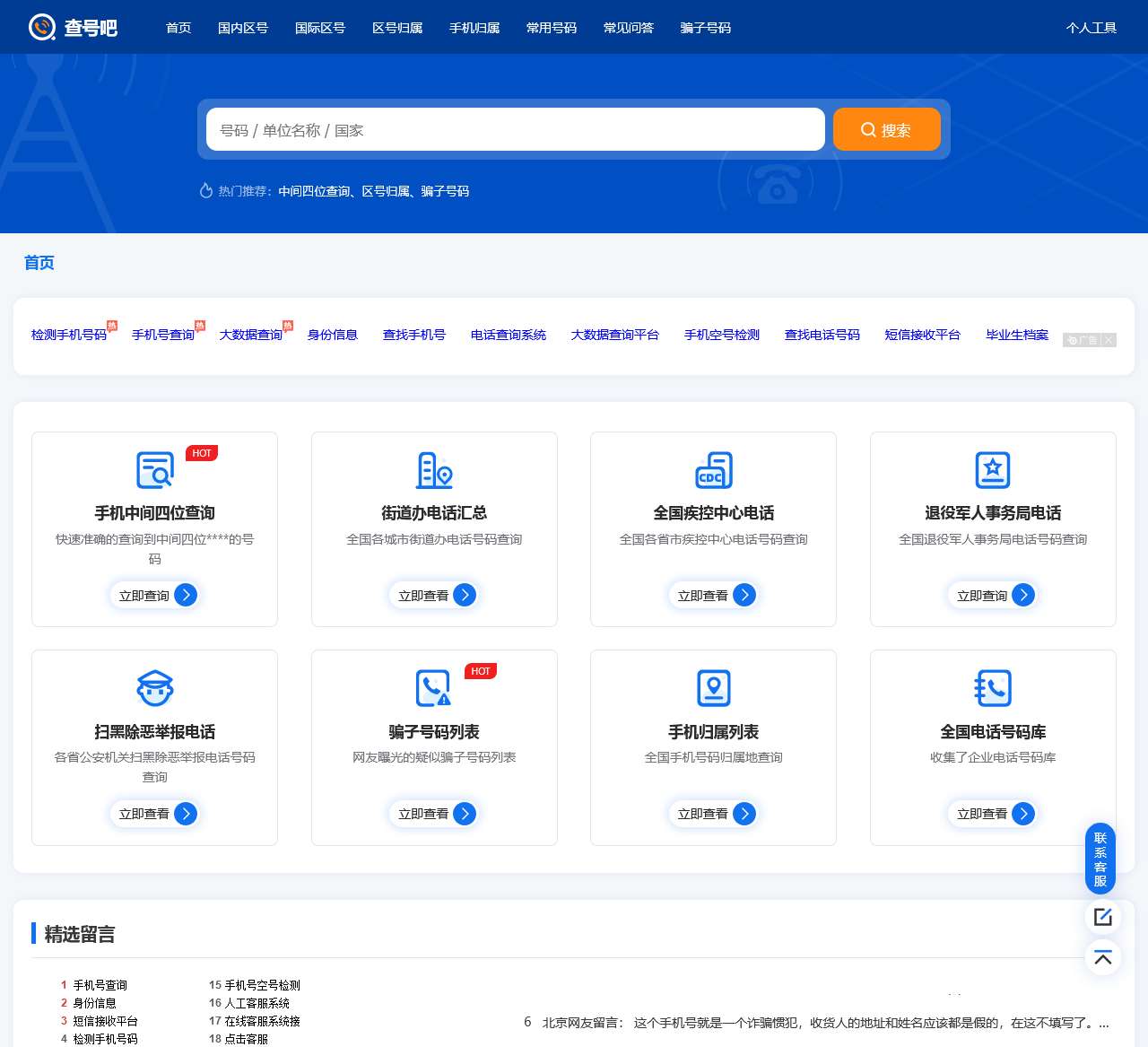Click the CDC icon above 全国疾控中心电话
The image size is (1148, 1047).
pos(713,469)
